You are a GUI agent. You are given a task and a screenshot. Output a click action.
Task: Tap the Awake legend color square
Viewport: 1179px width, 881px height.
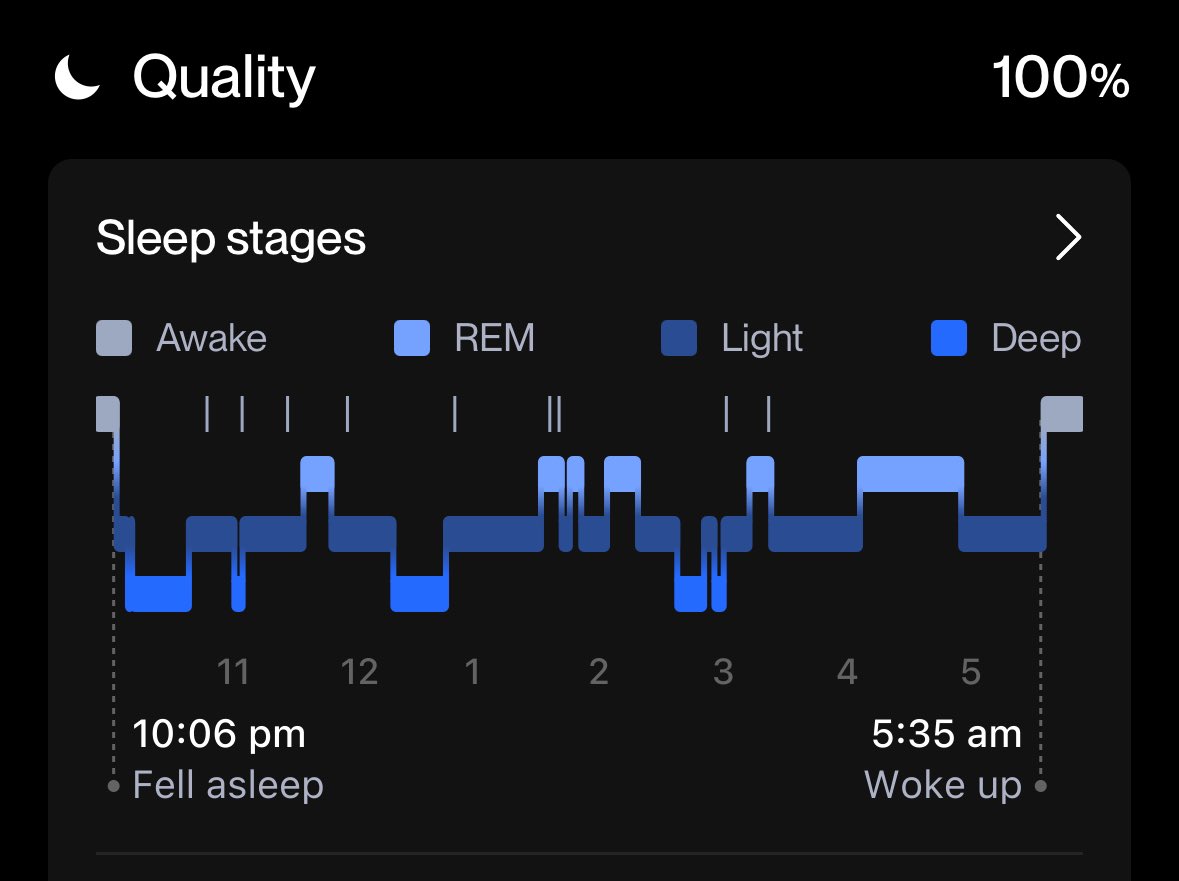click(x=114, y=338)
